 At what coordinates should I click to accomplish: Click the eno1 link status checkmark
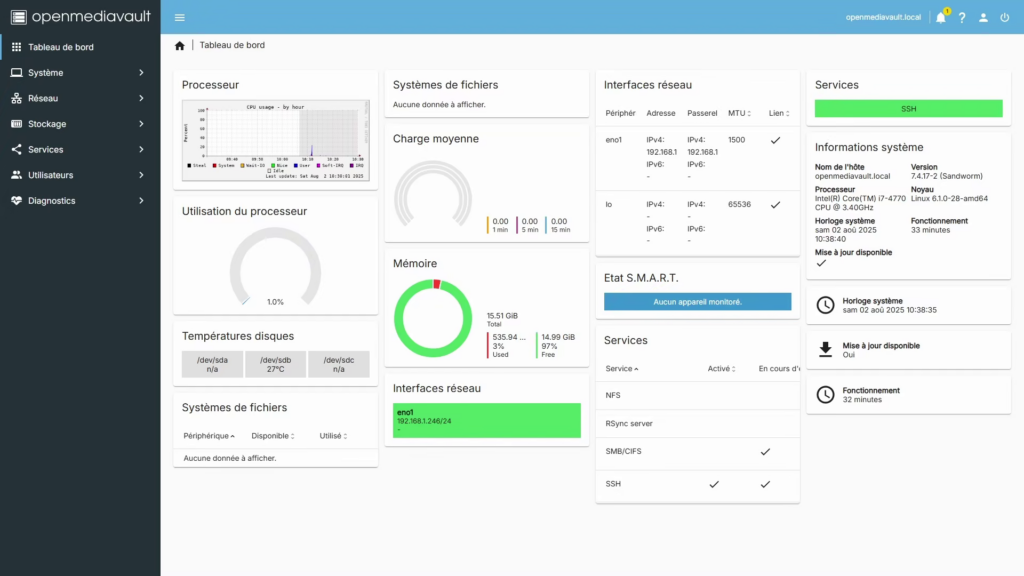pos(775,141)
